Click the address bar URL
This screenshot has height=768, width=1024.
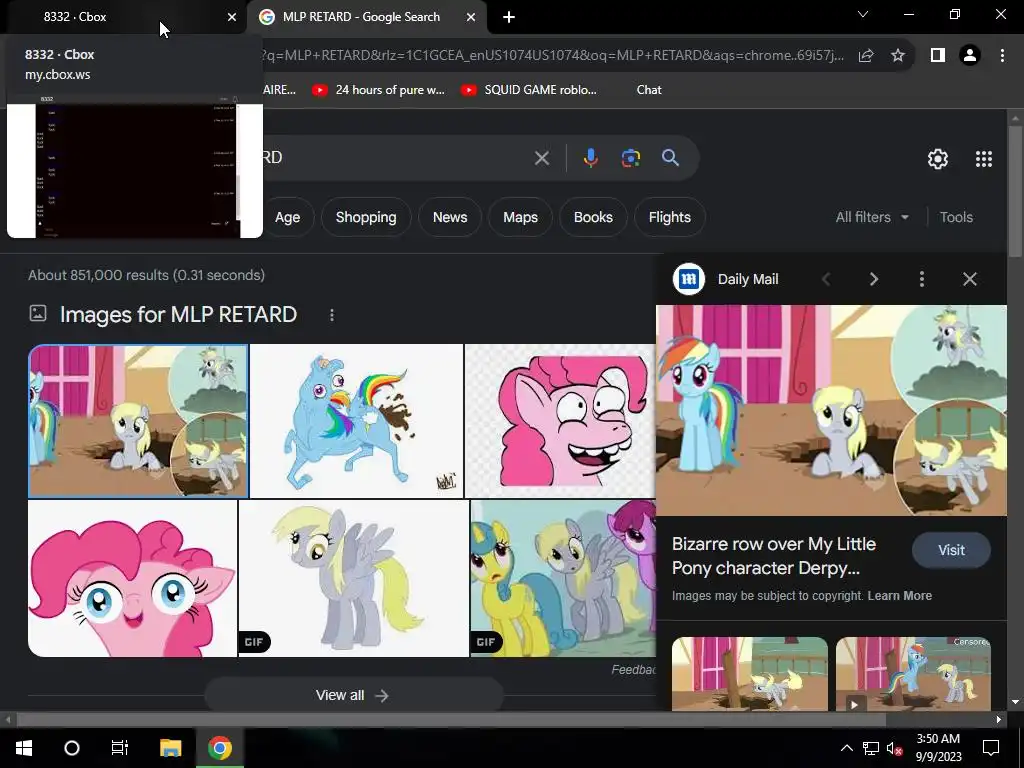click(x=552, y=56)
